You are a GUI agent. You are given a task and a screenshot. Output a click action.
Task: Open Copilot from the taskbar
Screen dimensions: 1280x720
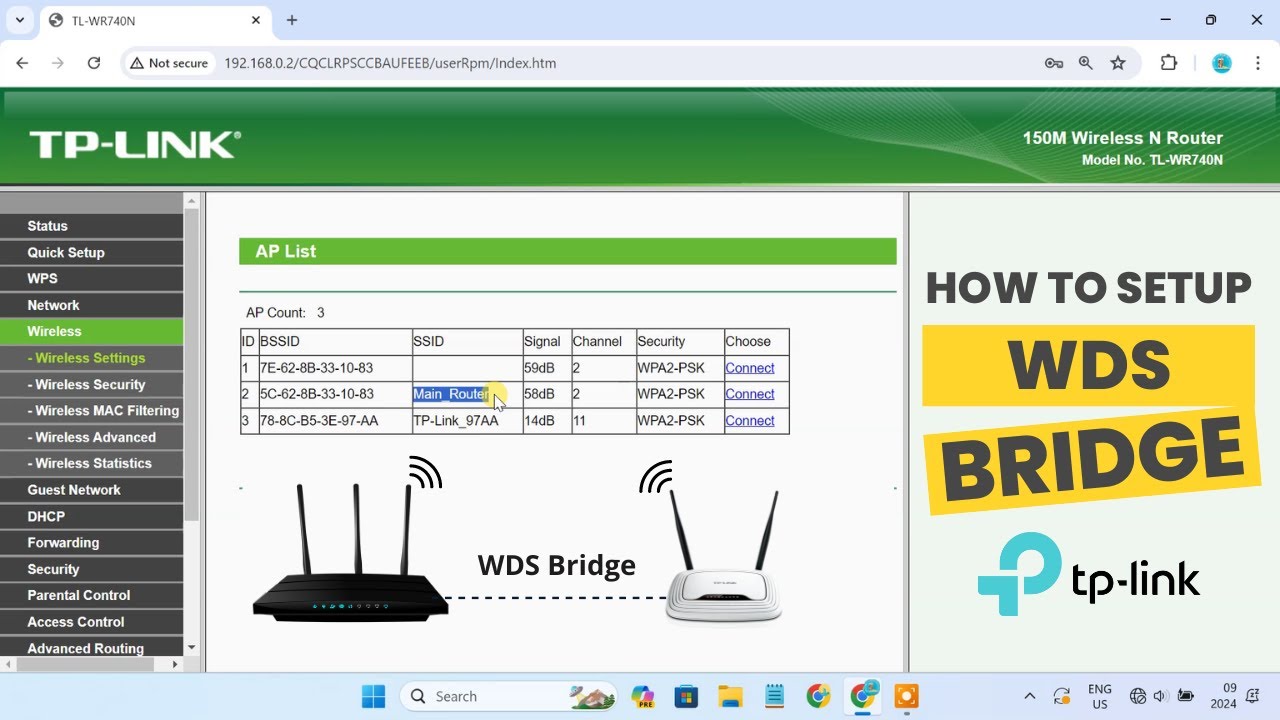click(642, 696)
